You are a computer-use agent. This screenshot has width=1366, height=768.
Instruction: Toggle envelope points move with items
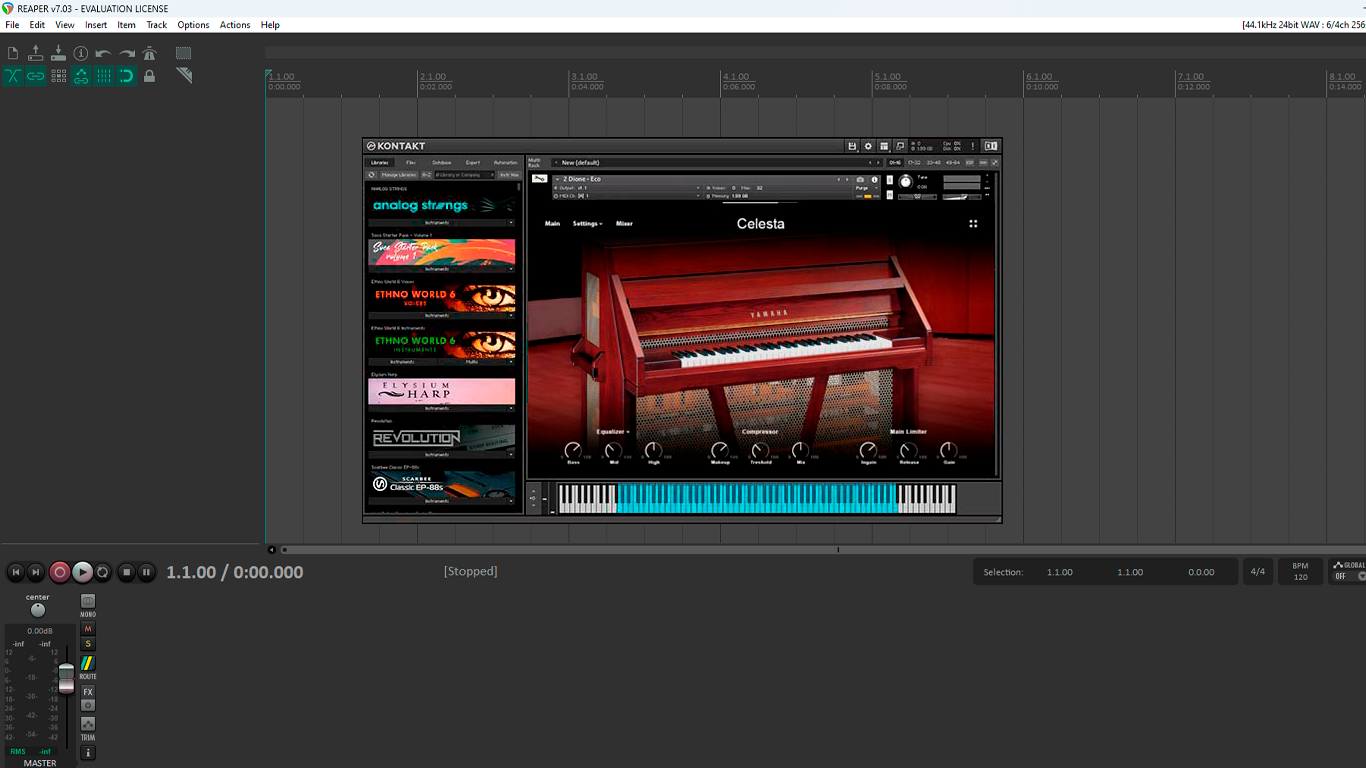[x=81, y=76]
